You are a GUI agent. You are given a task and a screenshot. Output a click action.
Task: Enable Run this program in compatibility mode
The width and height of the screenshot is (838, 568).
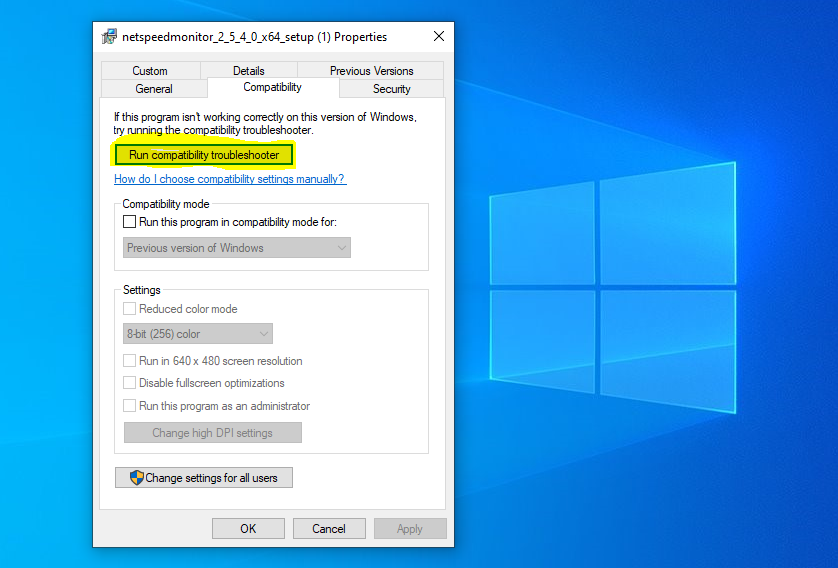click(129, 222)
